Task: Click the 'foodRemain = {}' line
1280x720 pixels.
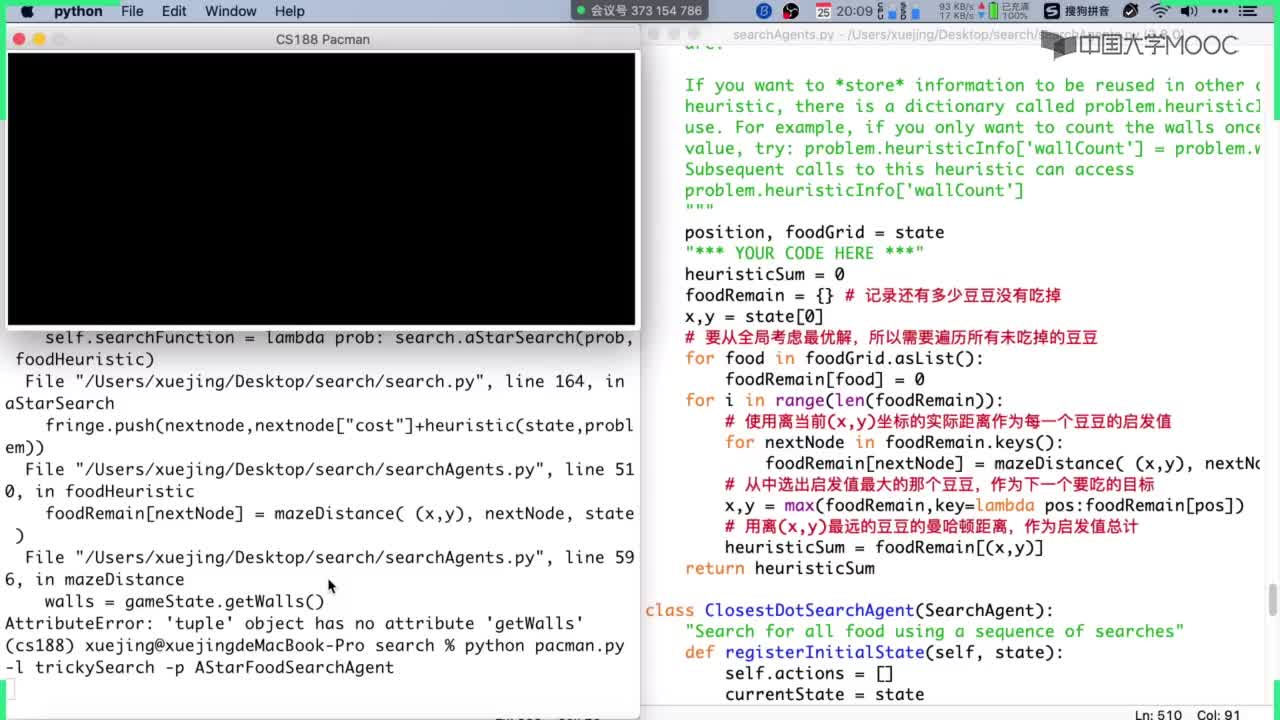Action: [759, 295]
